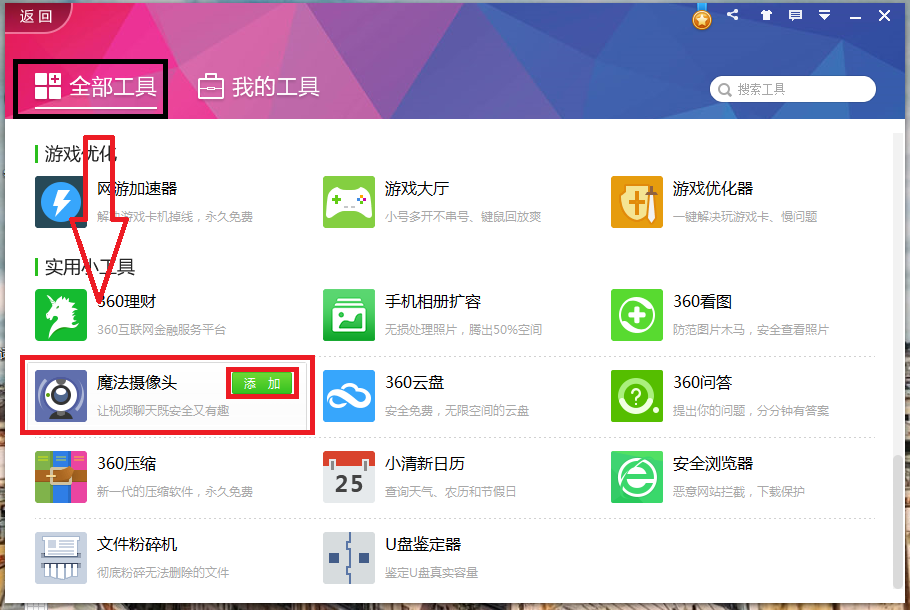This screenshot has width=910, height=610.
Task: Click description 提出你的问题，分分钟有答案
Action: pyautogui.click(x=750, y=411)
